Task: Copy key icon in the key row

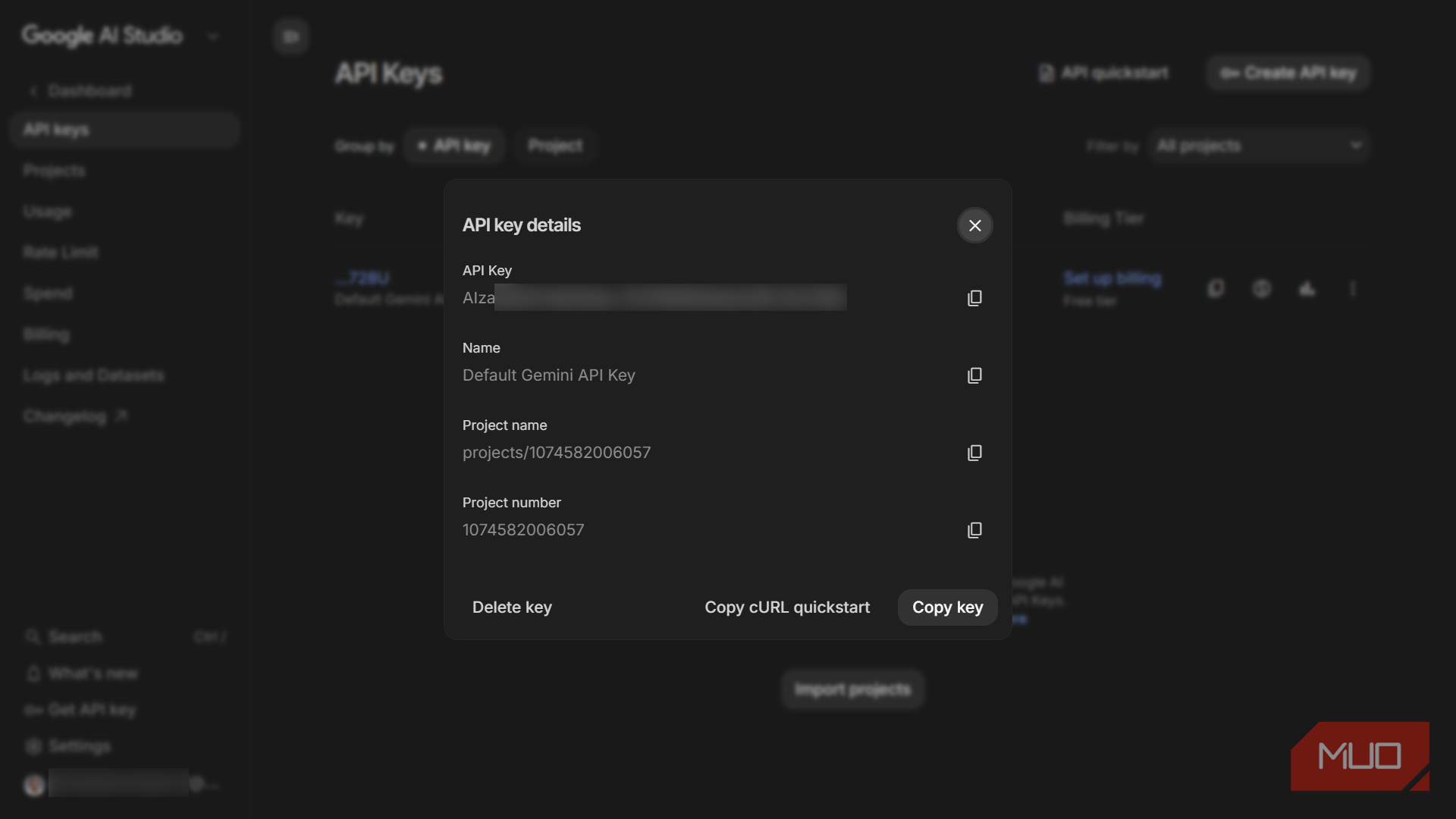Action: click(x=1216, y=288)
